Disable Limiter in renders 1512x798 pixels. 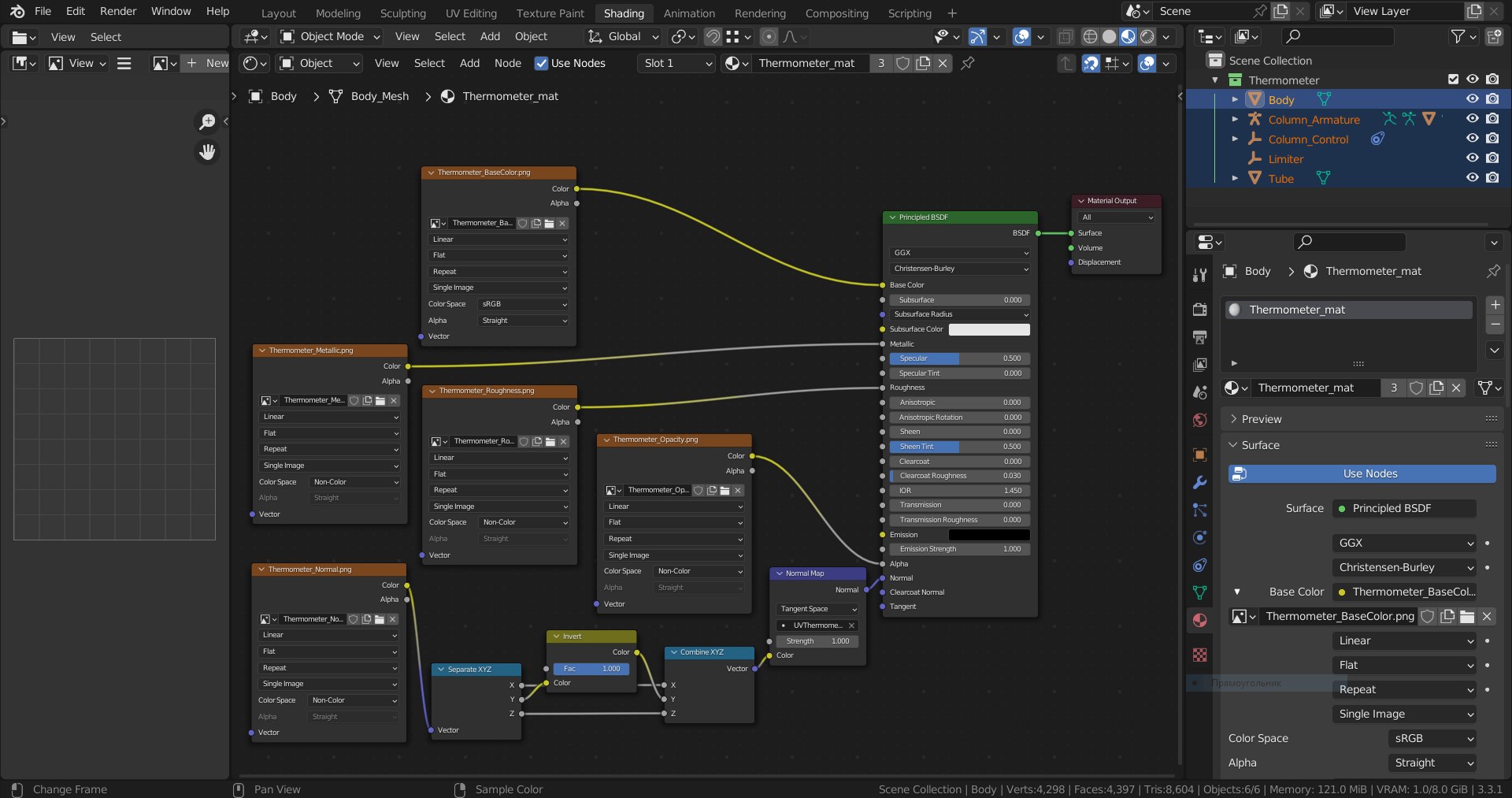(x=1492, y=158)
